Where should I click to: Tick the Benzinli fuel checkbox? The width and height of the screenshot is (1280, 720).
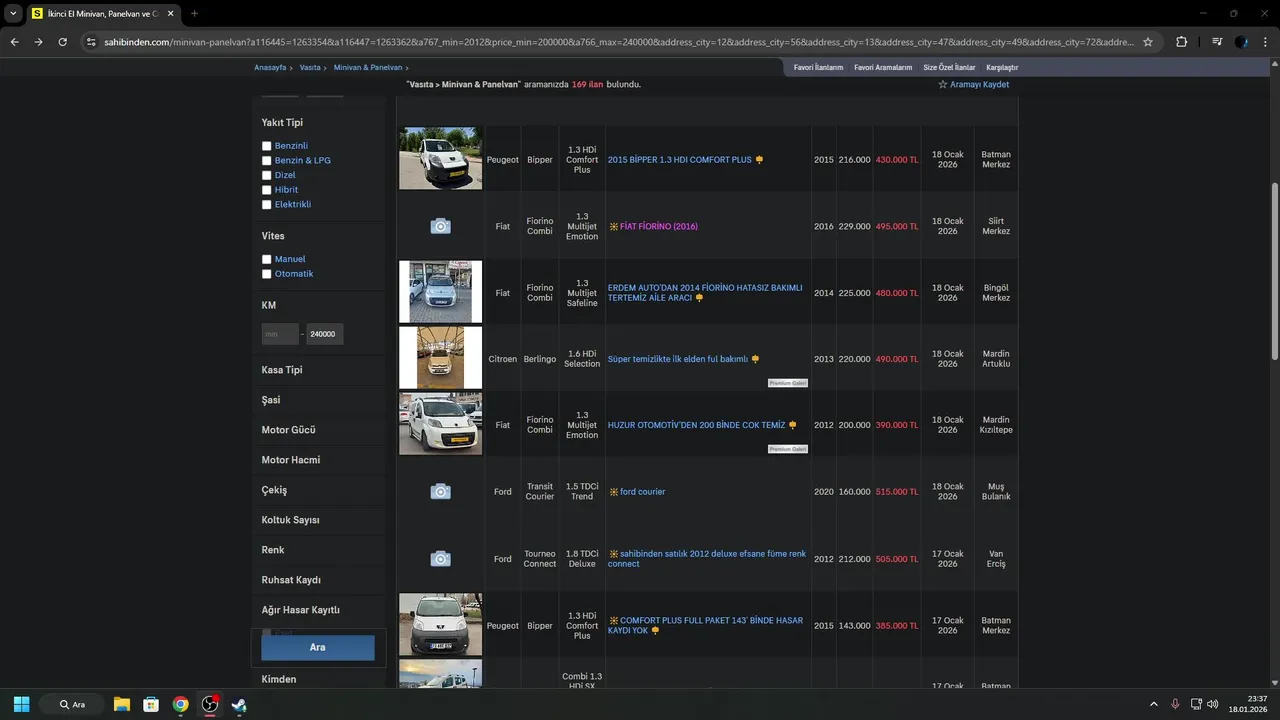267,146
